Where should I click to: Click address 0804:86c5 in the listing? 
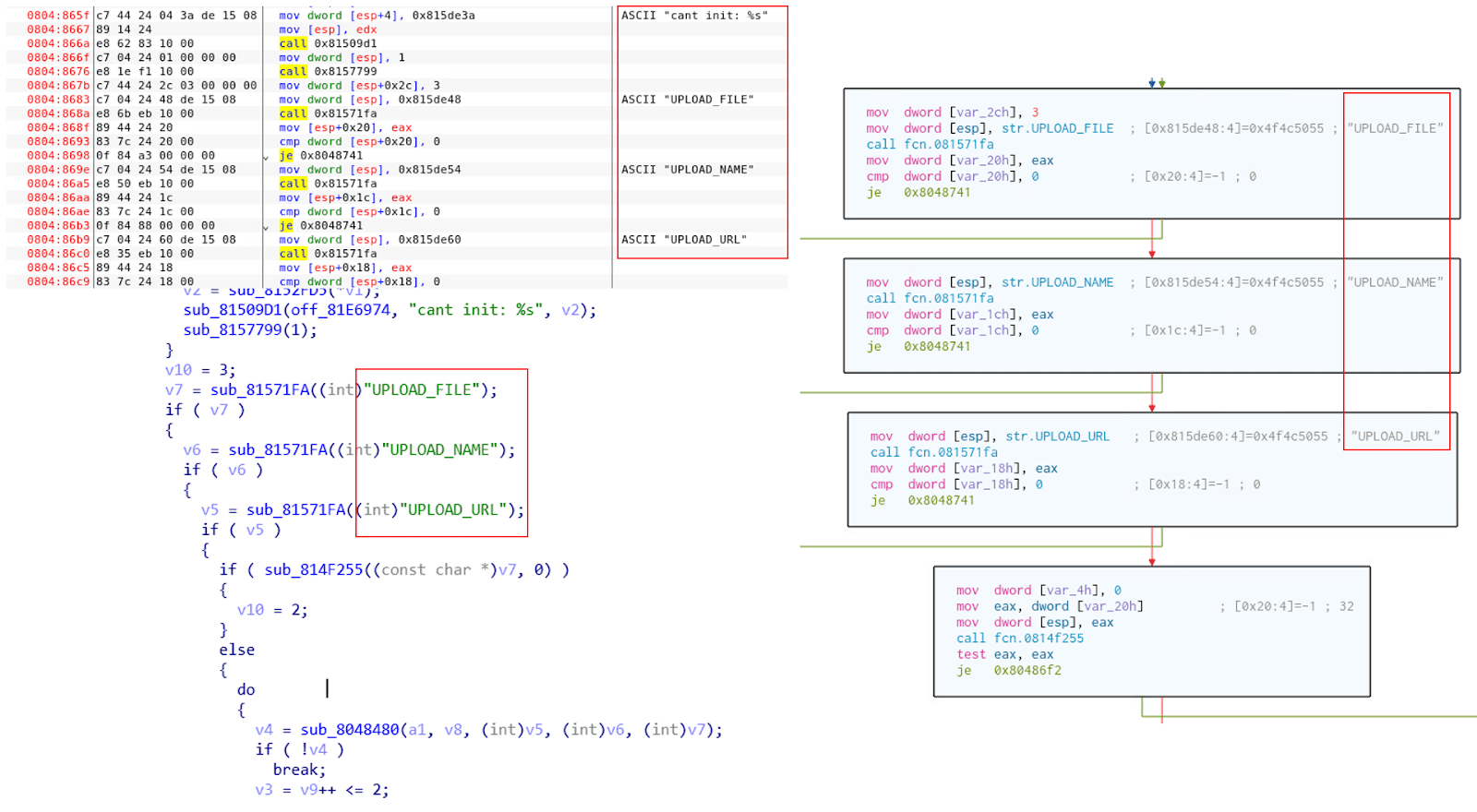tap(58, 268)
